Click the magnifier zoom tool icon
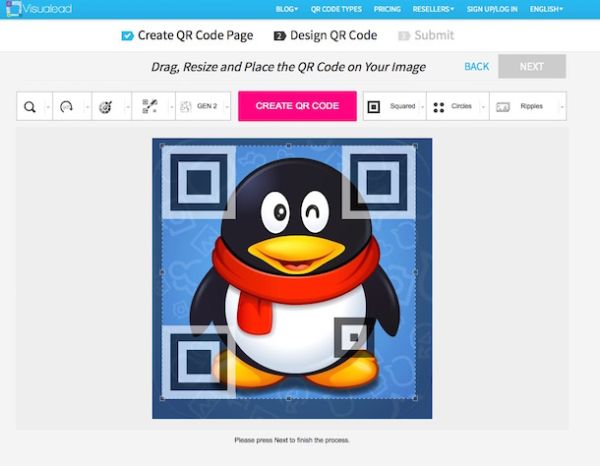This screenshot has height=466, width=600. [29, 107]
